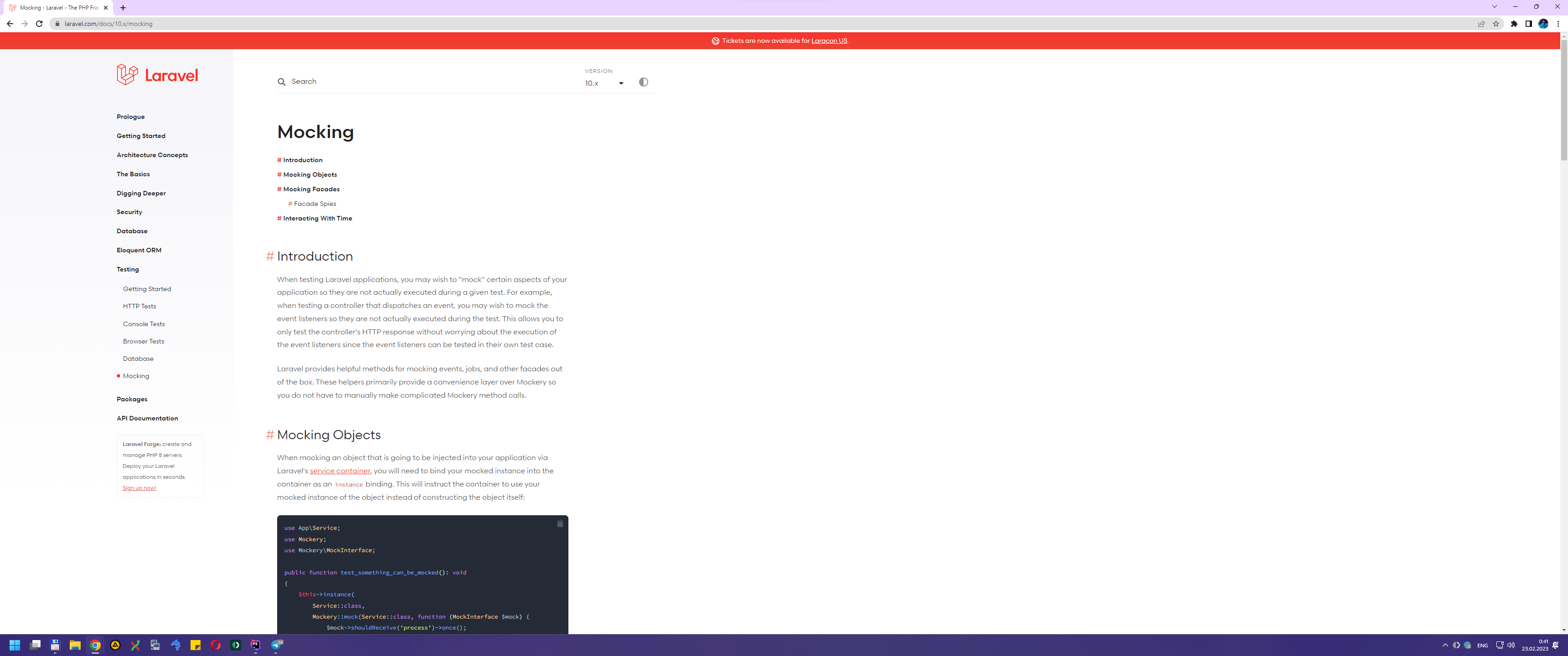Open the notifications bell in system tray
Image resolution: width=1568 pixels, height=656 pixels.
tap(1556, 645)
